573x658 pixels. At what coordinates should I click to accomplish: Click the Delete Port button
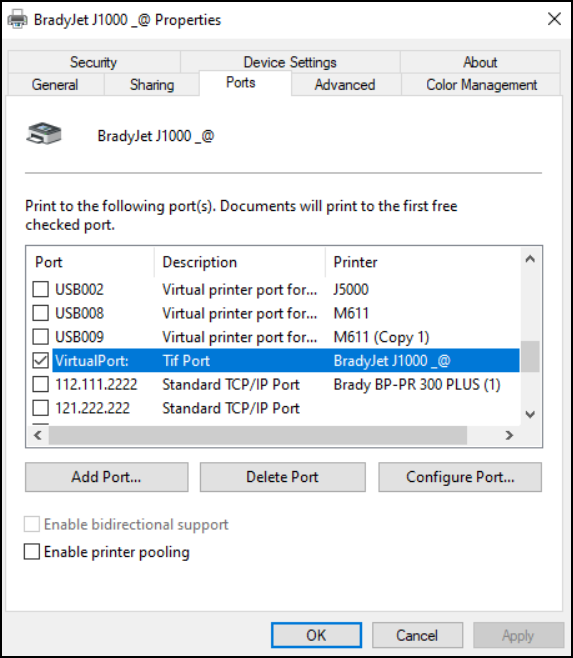[x=283, y=477]
